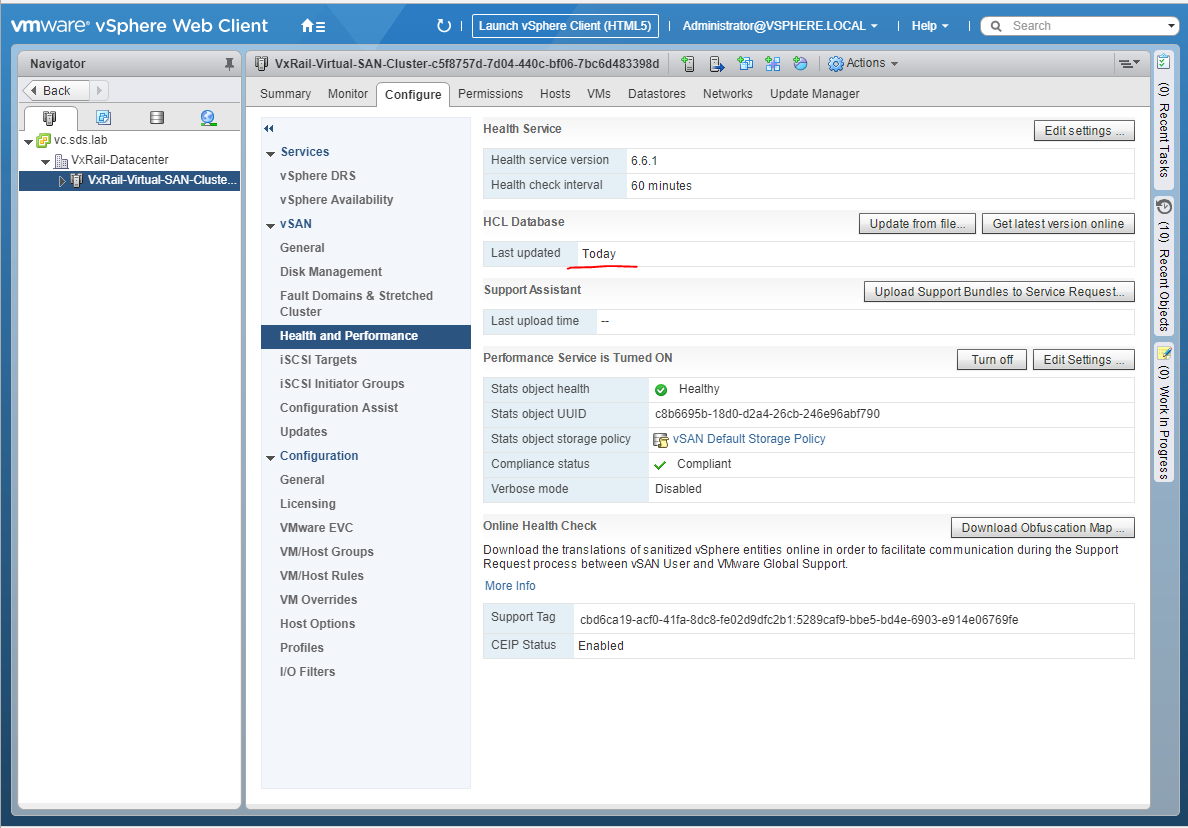Collapse the vSAN section
This screenshot has height=828, width=1188.
coord(270,226)
